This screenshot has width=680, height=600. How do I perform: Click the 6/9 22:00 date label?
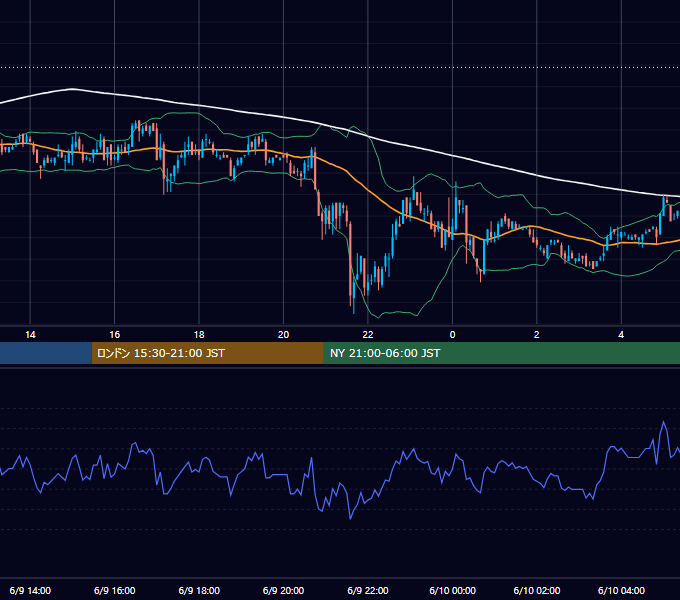pyautogui.click(x=368, y=590)
